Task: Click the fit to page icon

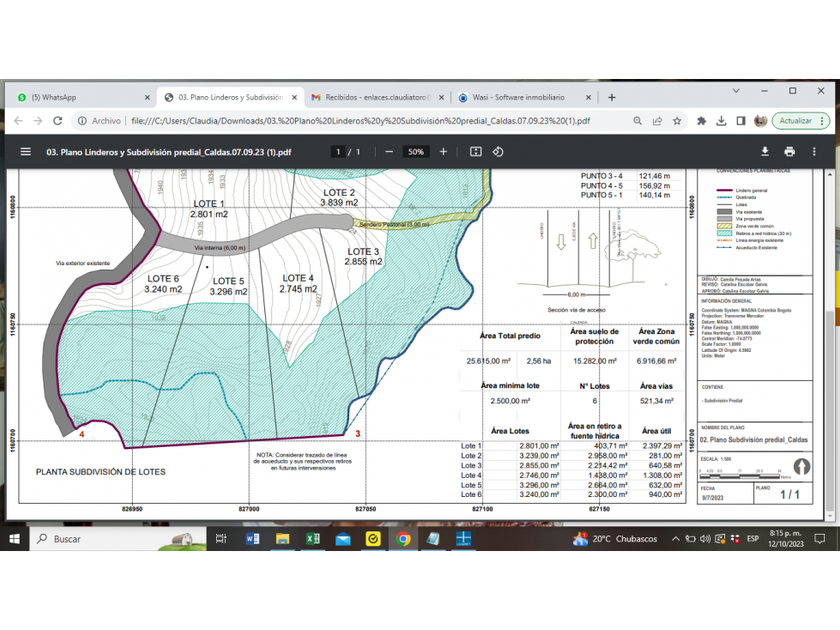Action: (x=475, y=152)
